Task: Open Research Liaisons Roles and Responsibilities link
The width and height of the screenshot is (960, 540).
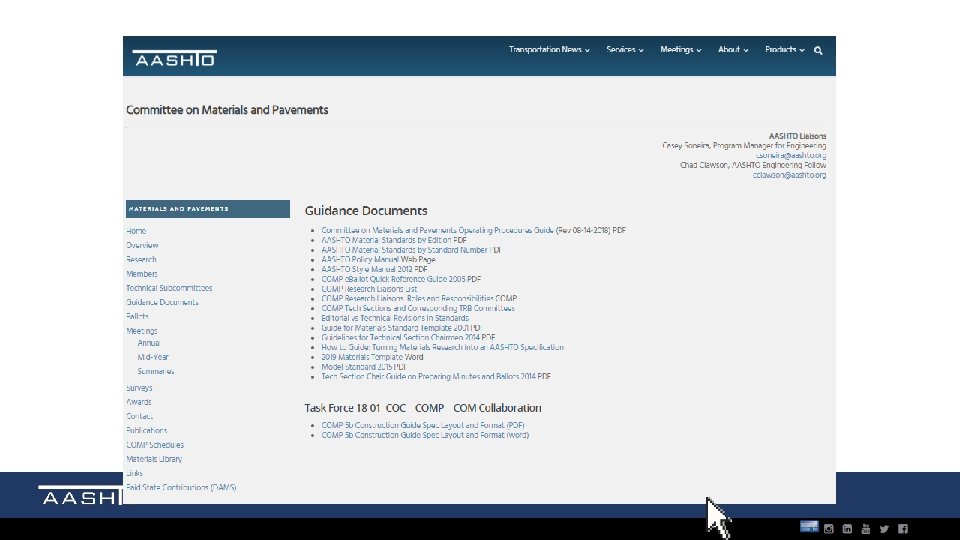Action: 419,298
